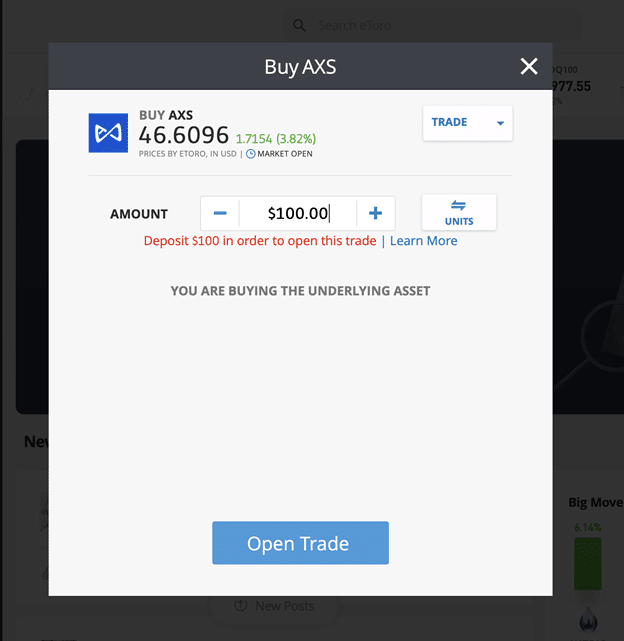Viewport: 624px width, 641px height.
Task: Close the Buy AXS dialog
Action: click(x=529, y=66)
